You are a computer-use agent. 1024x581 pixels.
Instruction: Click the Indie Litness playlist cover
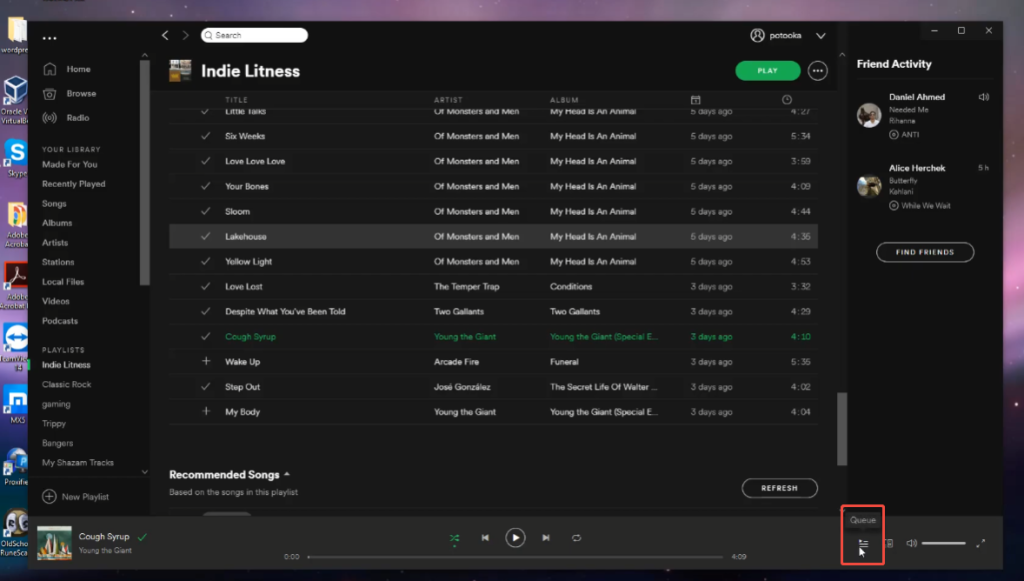coord(180,71)
